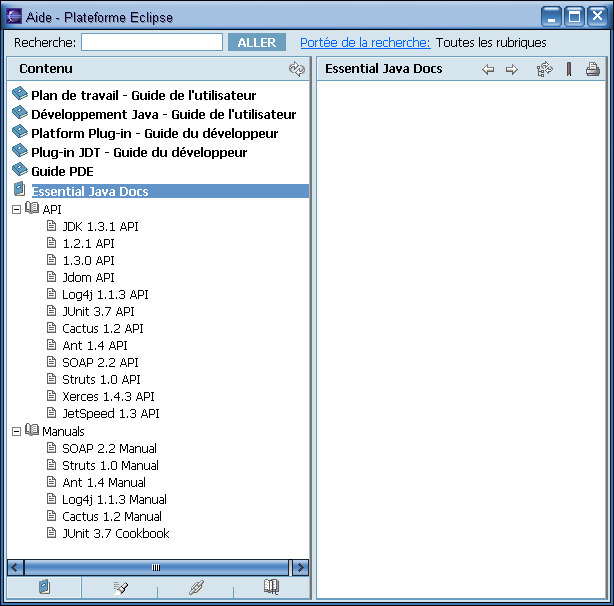Screen dimensions: 614x606
Task: Go forward with the right arrow icon
Action: click(x=512, y=69)
